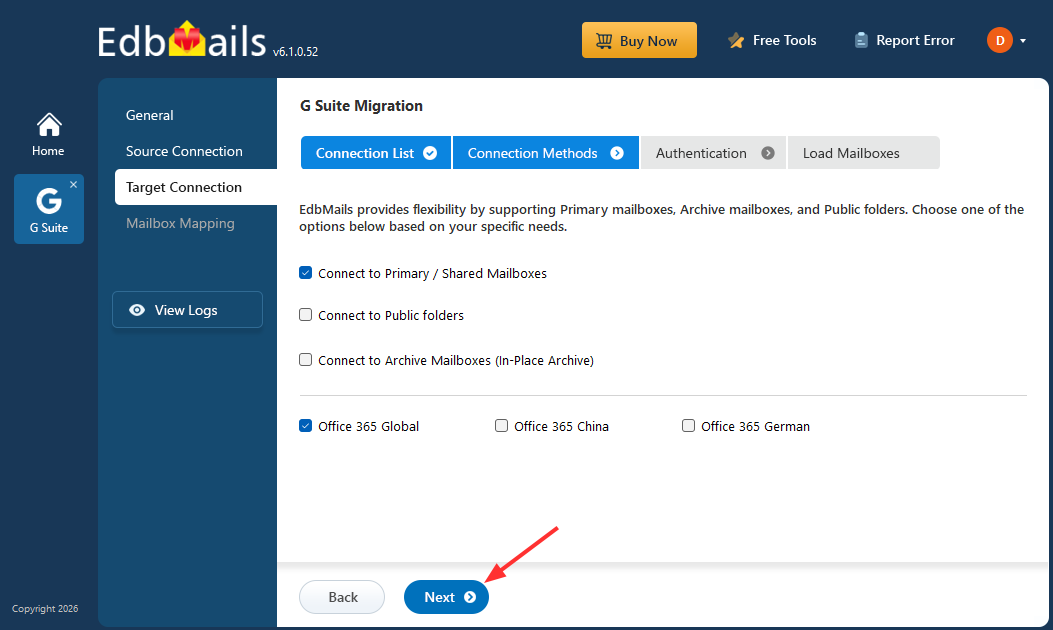
Task: Open Report Error clipboard icon
Action: coord(861,41)
